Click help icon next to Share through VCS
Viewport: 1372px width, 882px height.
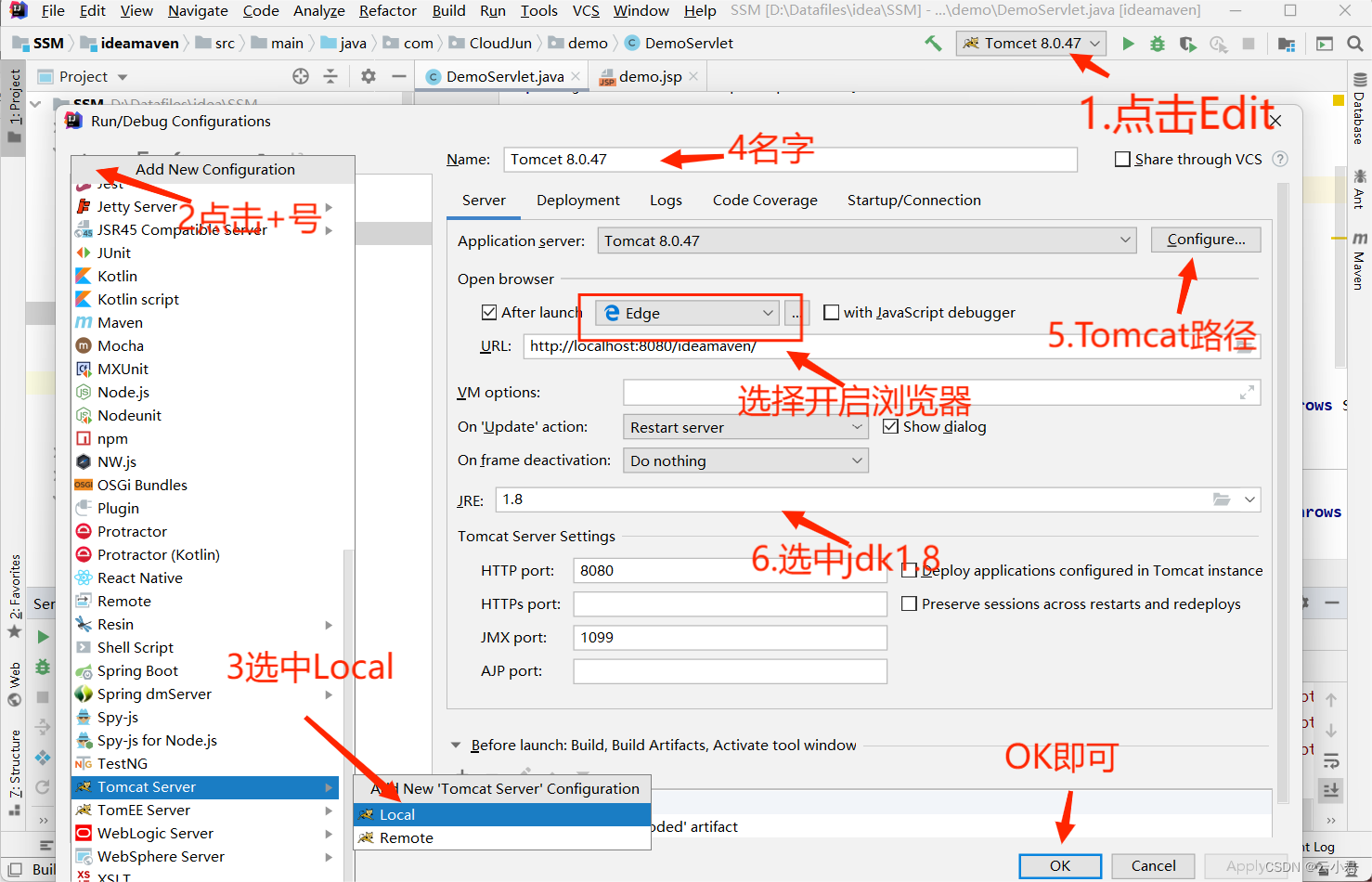click(x=1280, y=159)
